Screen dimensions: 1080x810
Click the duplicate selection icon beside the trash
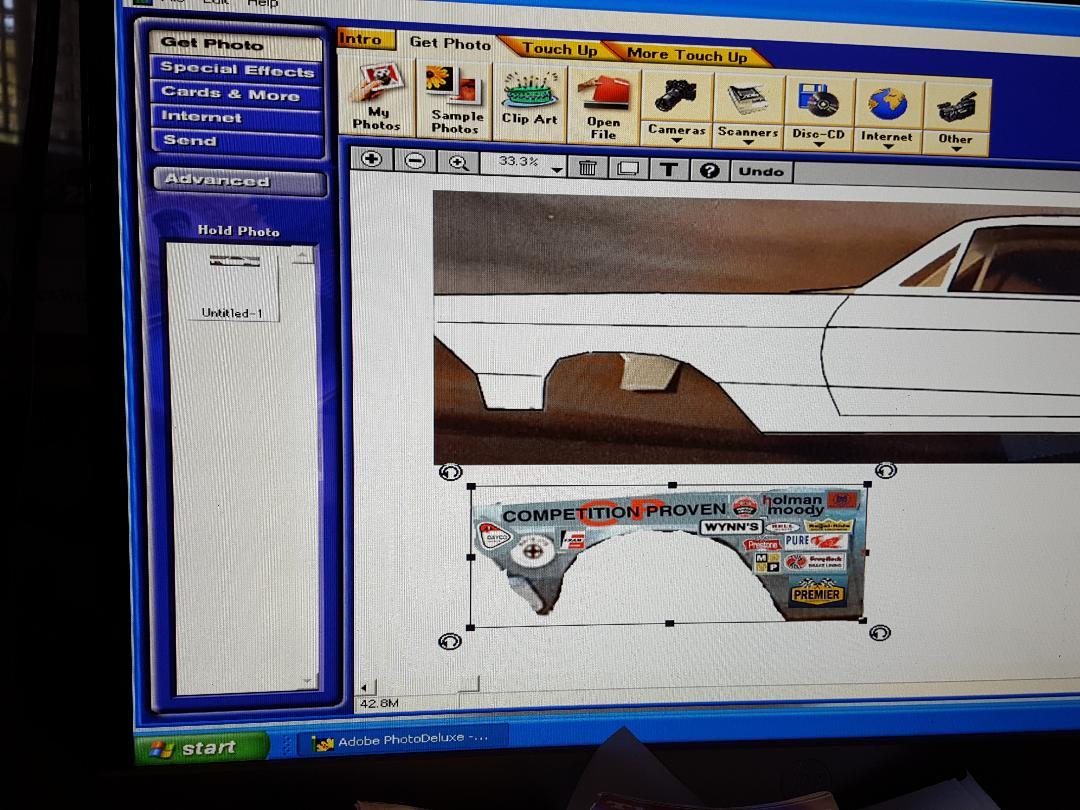pyautogui.click(x=627, y=168)
